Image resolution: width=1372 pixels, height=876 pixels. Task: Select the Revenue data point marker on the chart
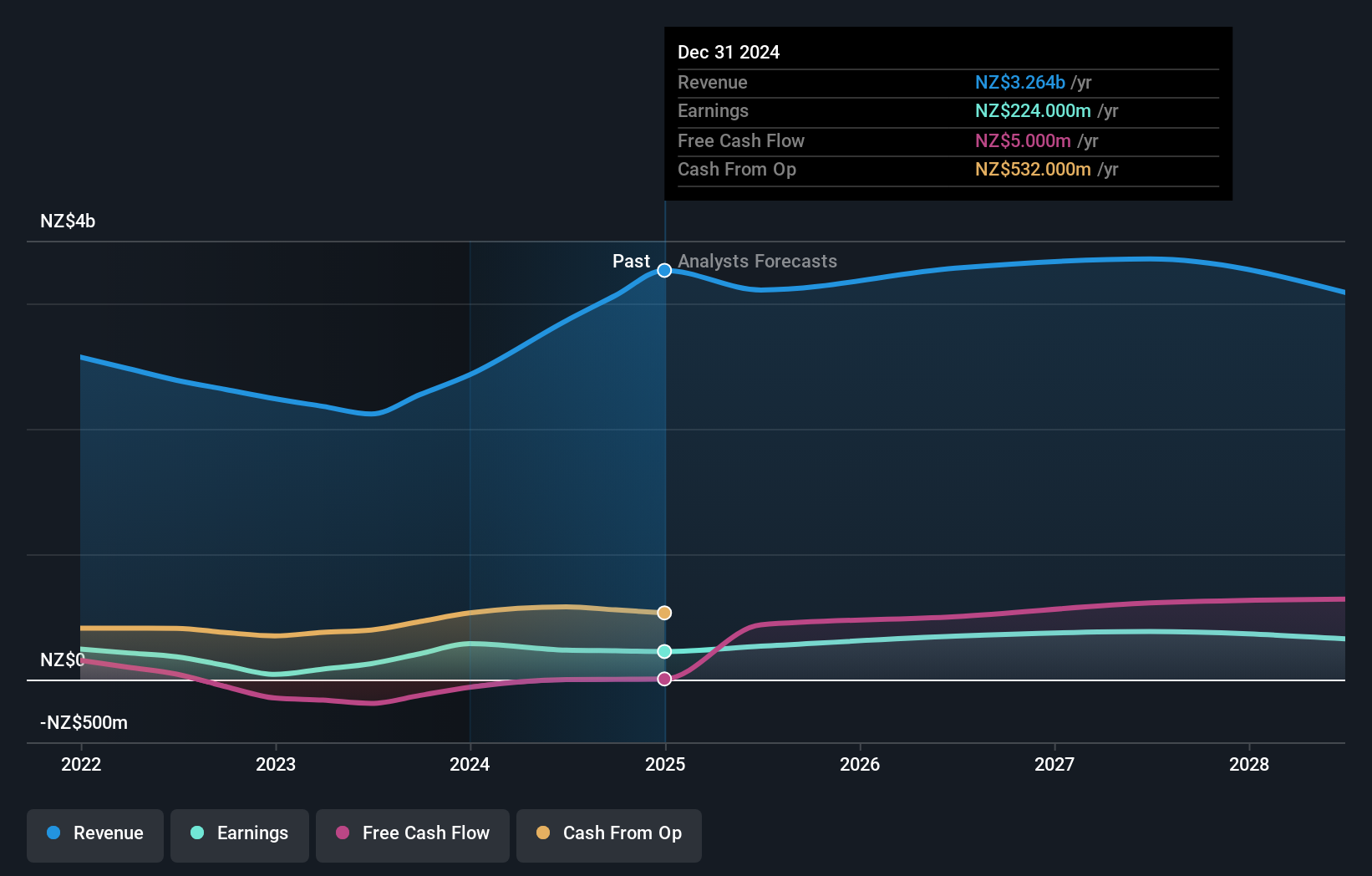[x=664, y=270]
